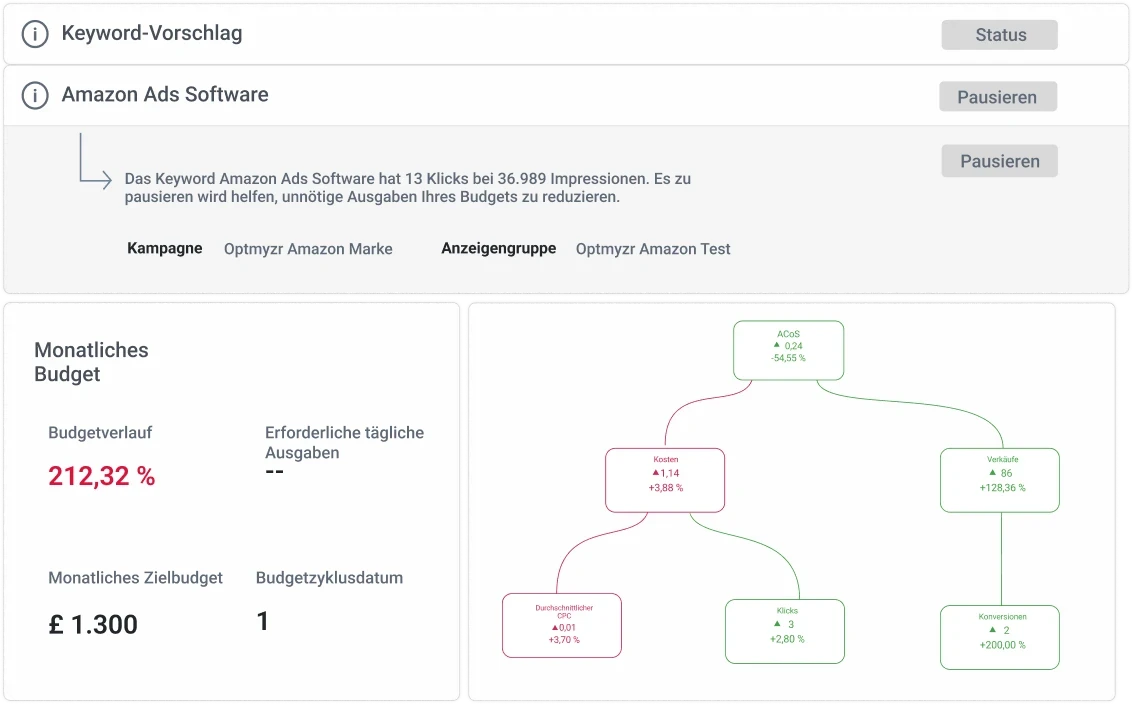The height and width of the screenshot is (705, 1133).
Task: Open campaign Optmyzr Amazon Marke
Action: click(308, 249)
